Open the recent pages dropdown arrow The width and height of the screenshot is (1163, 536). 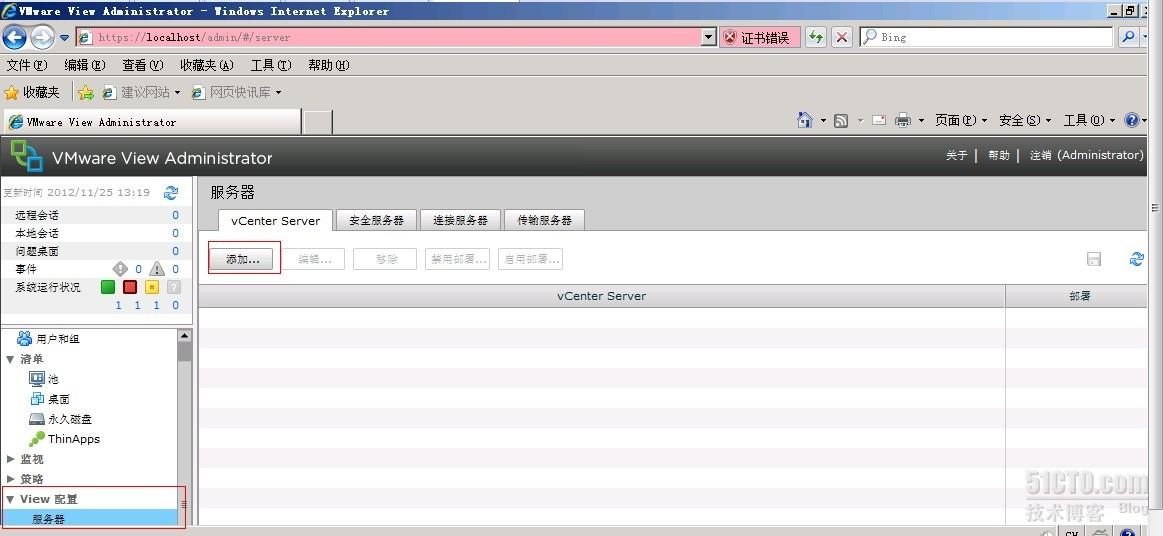point(65,38)
